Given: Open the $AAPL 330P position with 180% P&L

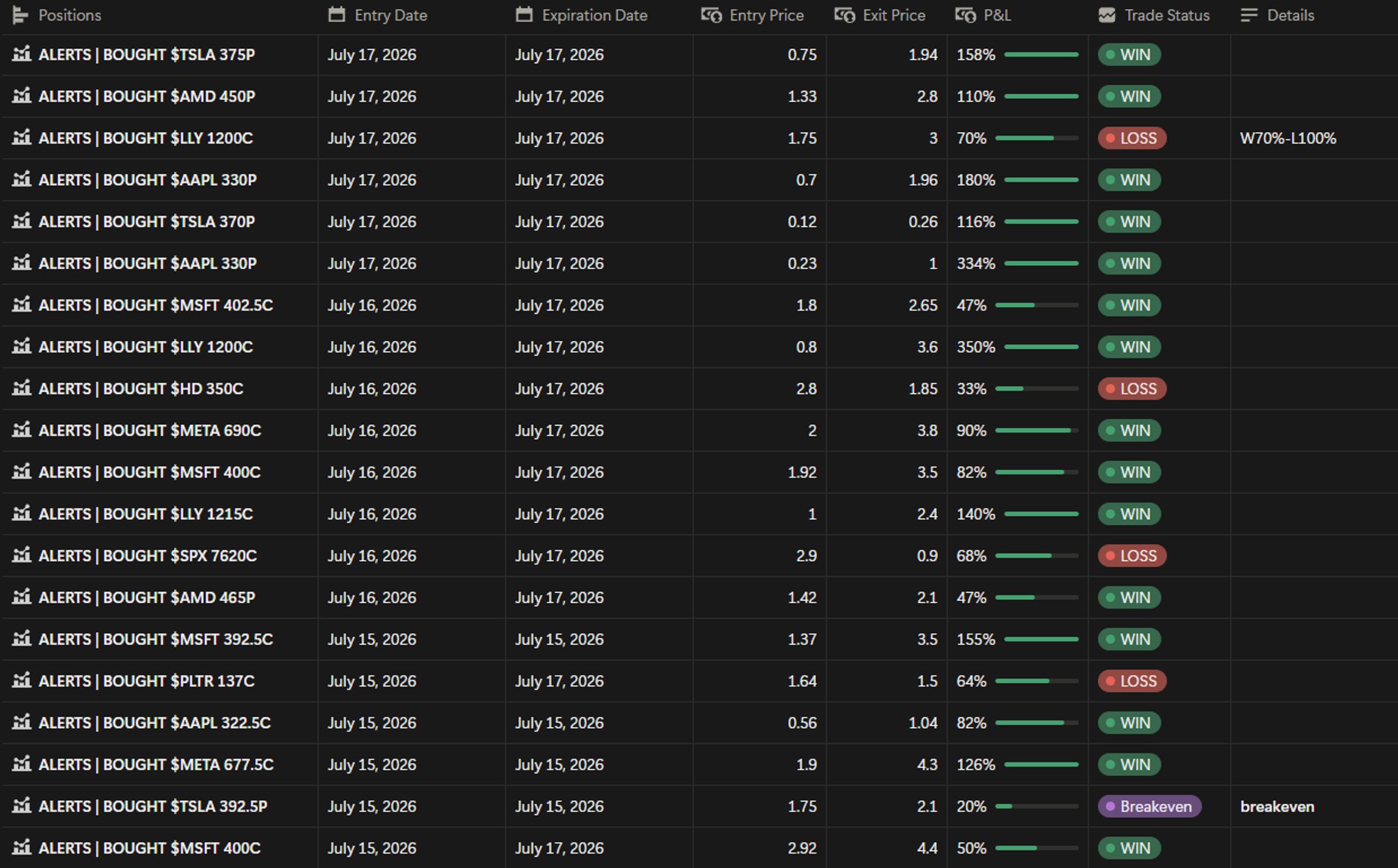Looking at the screenshot, I should [147, 180].
